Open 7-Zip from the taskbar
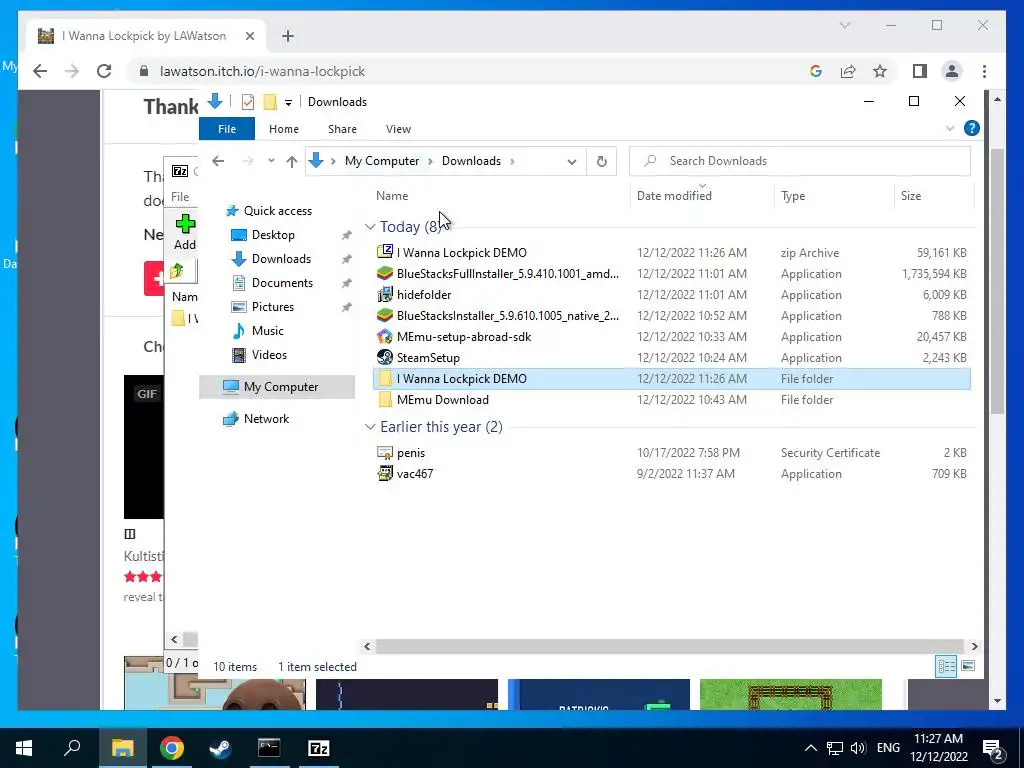This screenshot has width=1024, height=768. [318, 748]
